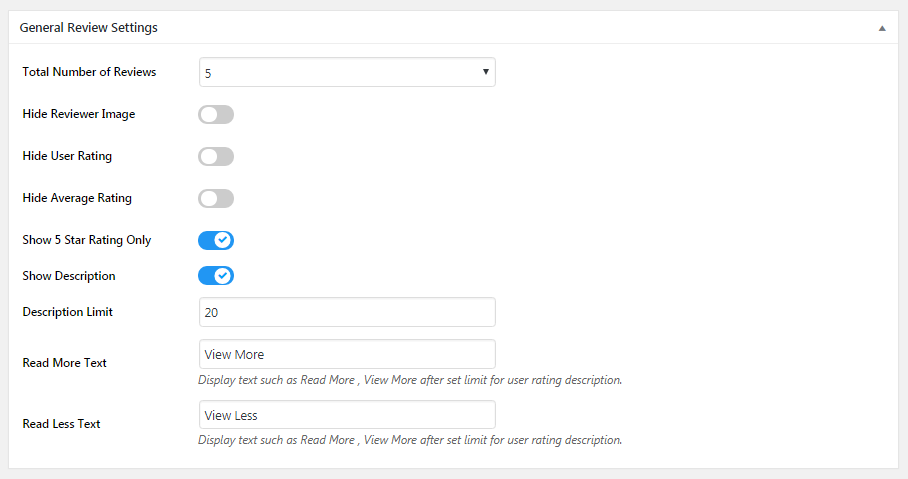This screenshot has height=479, width=908.
Task: Click the Read Less Text label
Action: [x=61, y=423]
